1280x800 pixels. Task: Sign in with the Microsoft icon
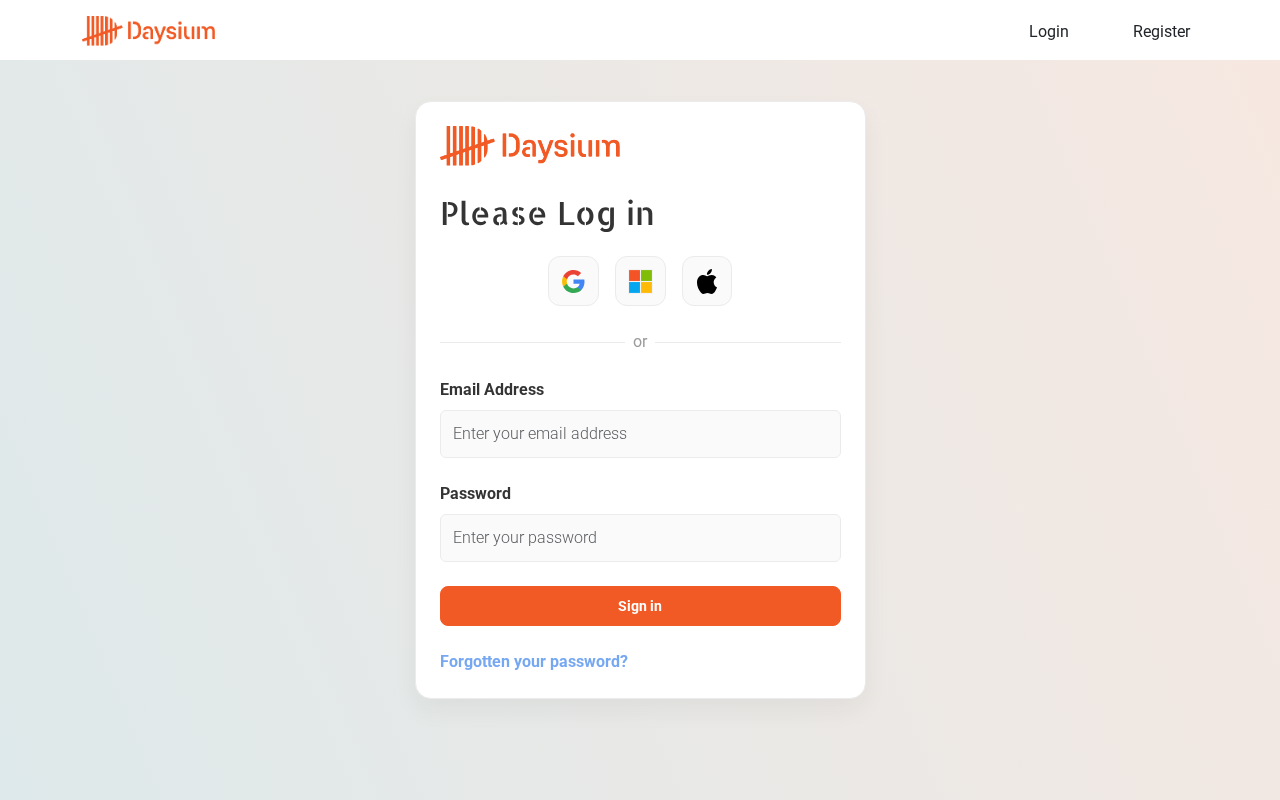(x=640, y=281)
